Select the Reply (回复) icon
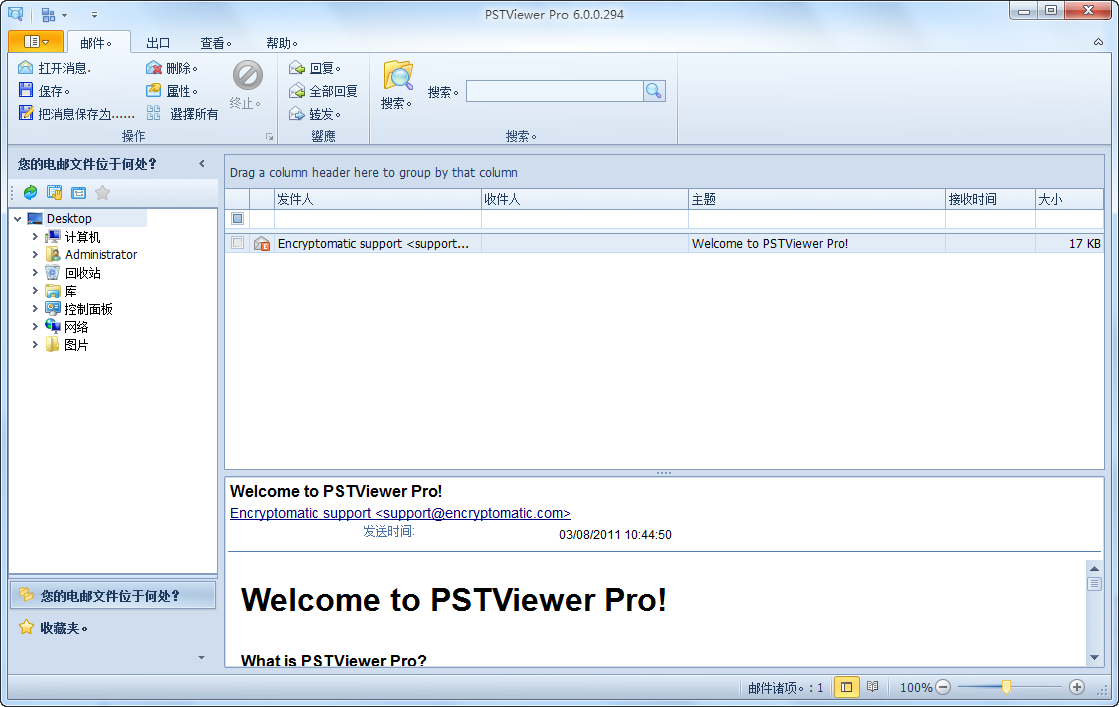 coord(297,67)
